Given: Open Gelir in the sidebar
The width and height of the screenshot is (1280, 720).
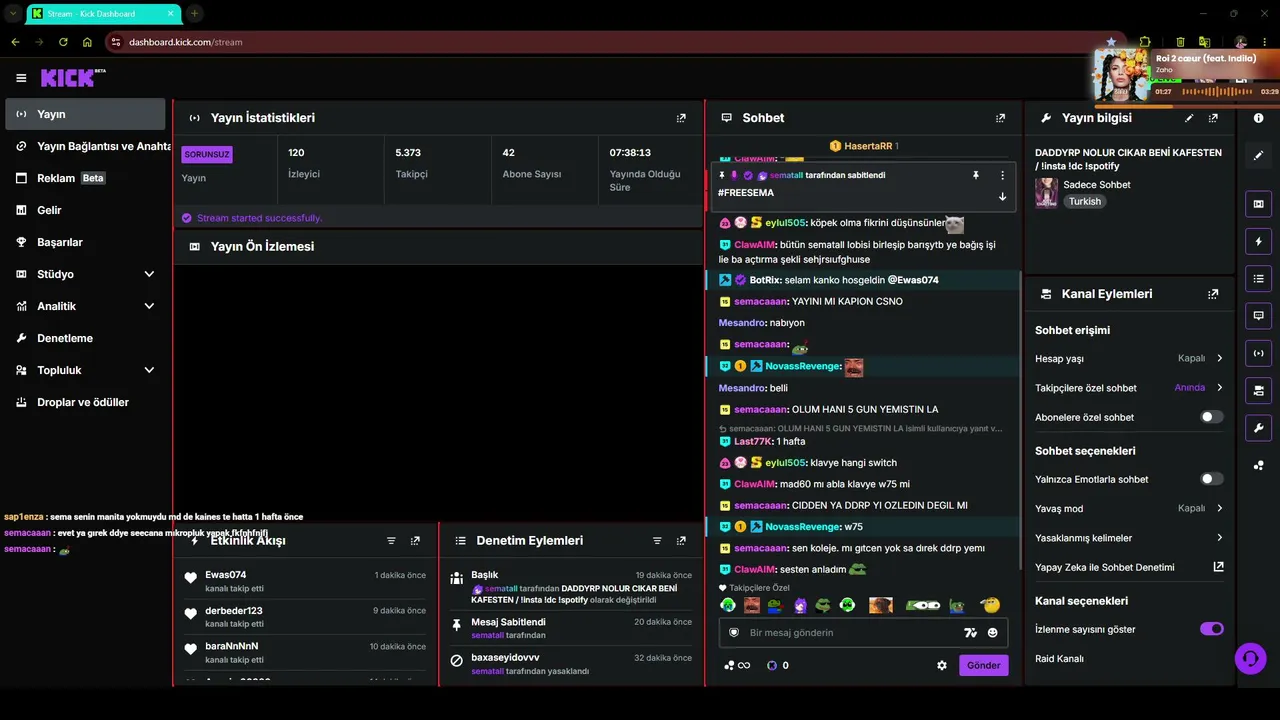Looking at the screenshot, I should (x=85, y=210).
